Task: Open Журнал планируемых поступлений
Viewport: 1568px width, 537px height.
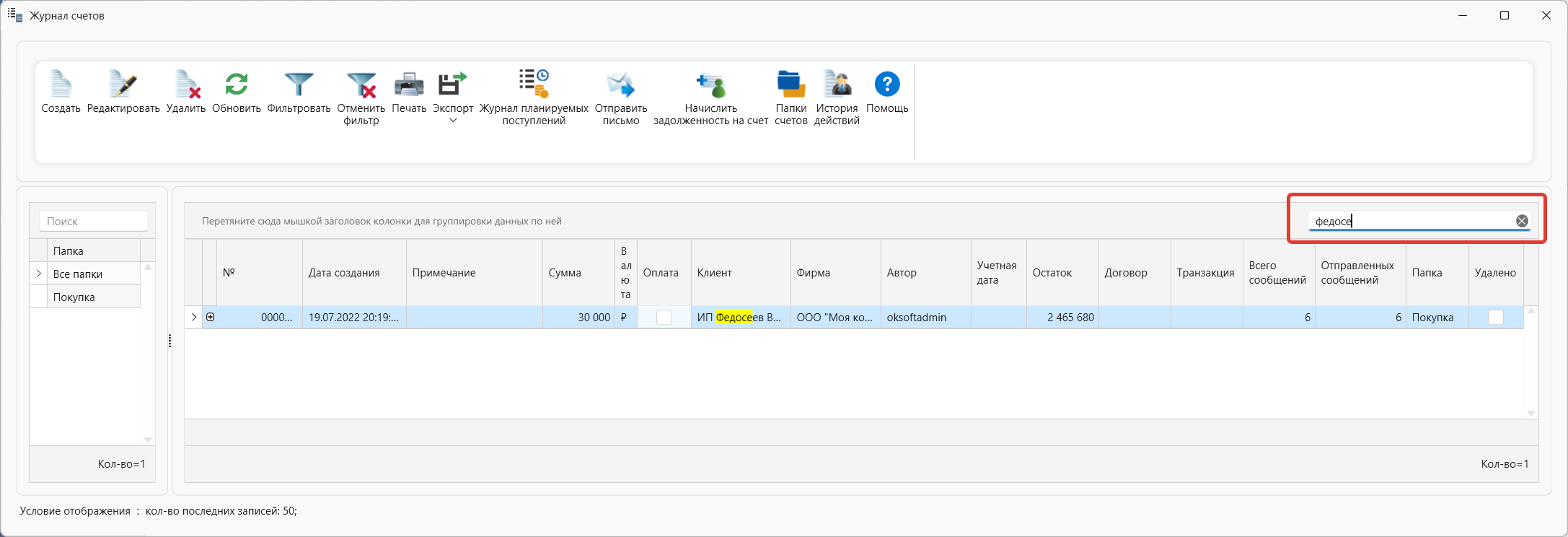Action: (x=534, y=84)
